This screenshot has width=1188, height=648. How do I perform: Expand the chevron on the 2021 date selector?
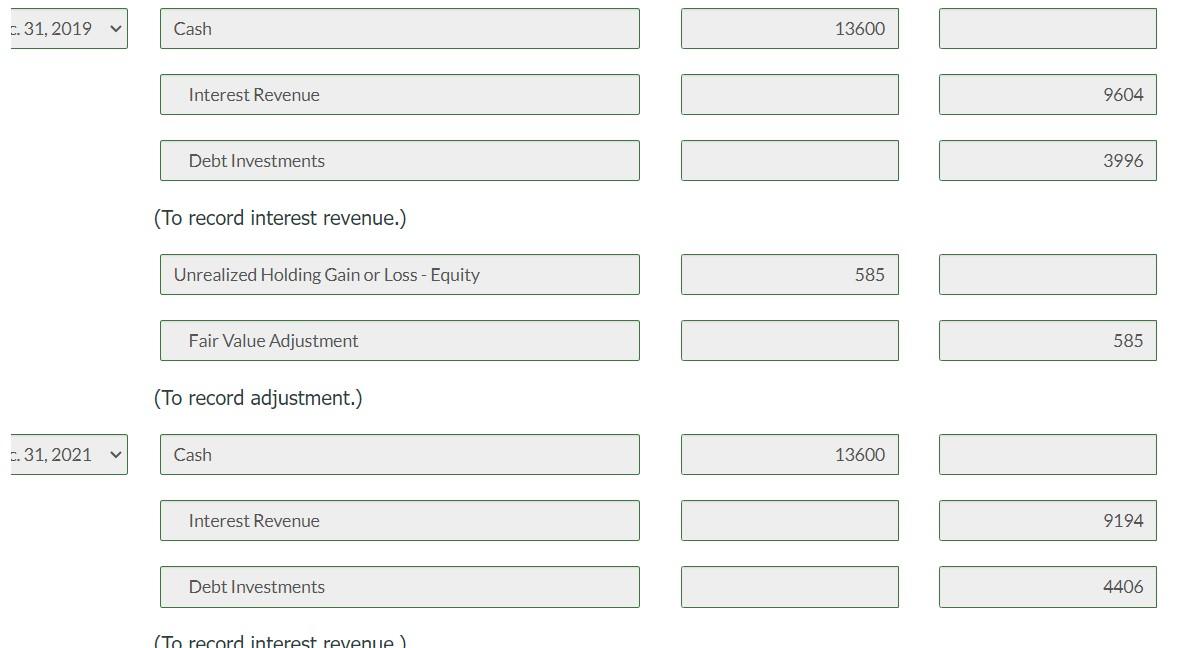(x=114, y=454)
